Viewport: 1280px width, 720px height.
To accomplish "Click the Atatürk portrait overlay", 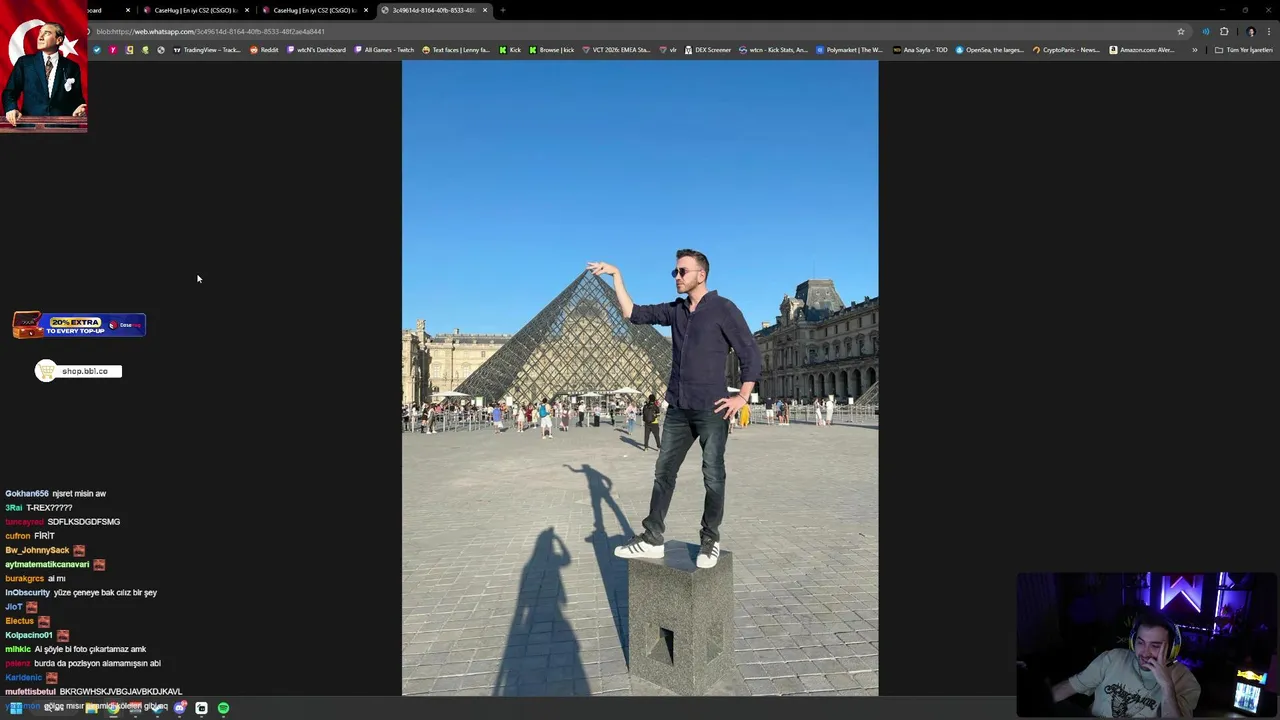I will click(44, 66).
